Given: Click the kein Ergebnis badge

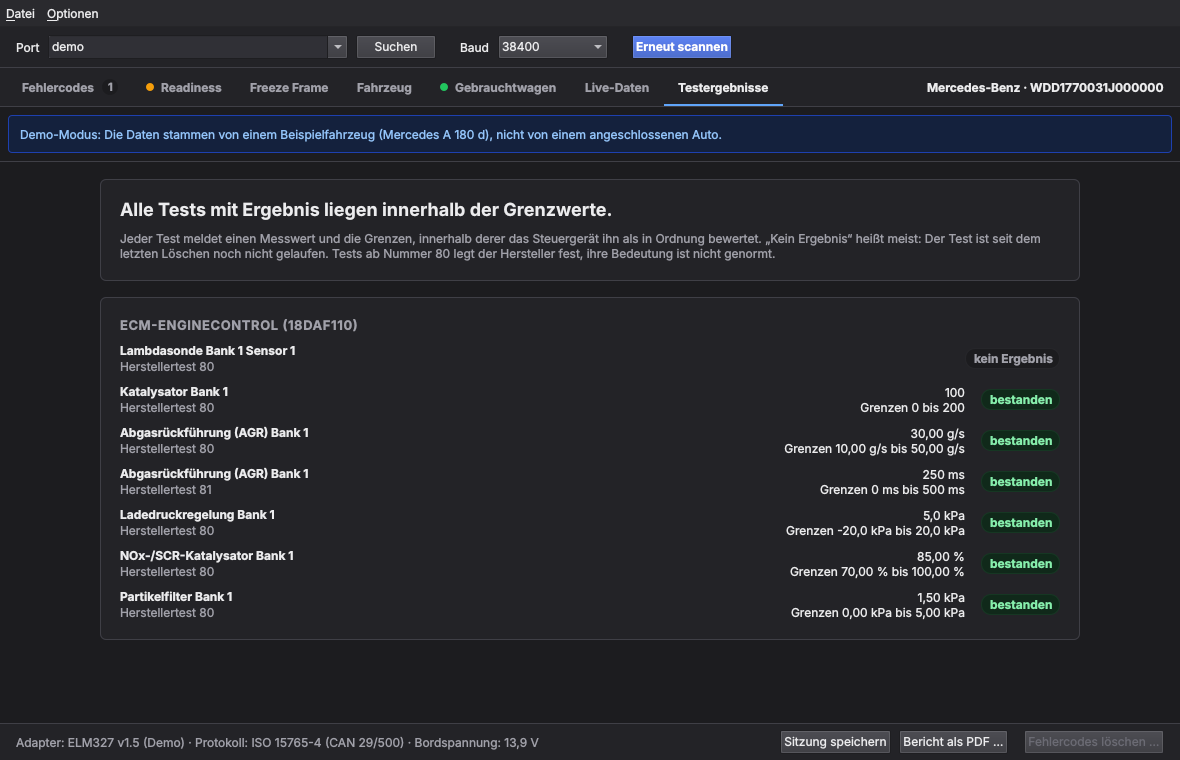Looking at the screenshot, I should coord(1013,359).
